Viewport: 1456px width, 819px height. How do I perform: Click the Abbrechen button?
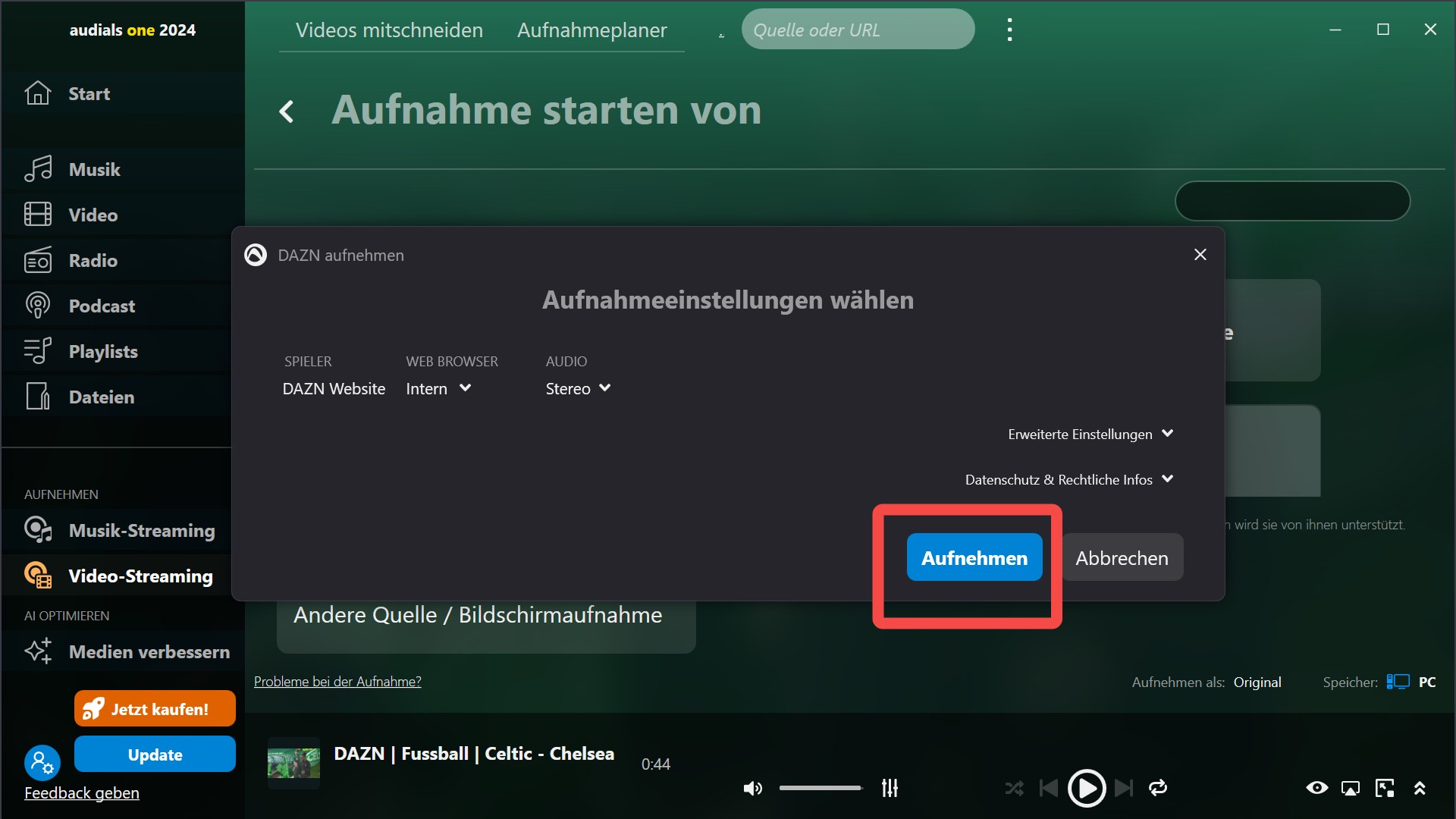click(x=1122, y=557)
